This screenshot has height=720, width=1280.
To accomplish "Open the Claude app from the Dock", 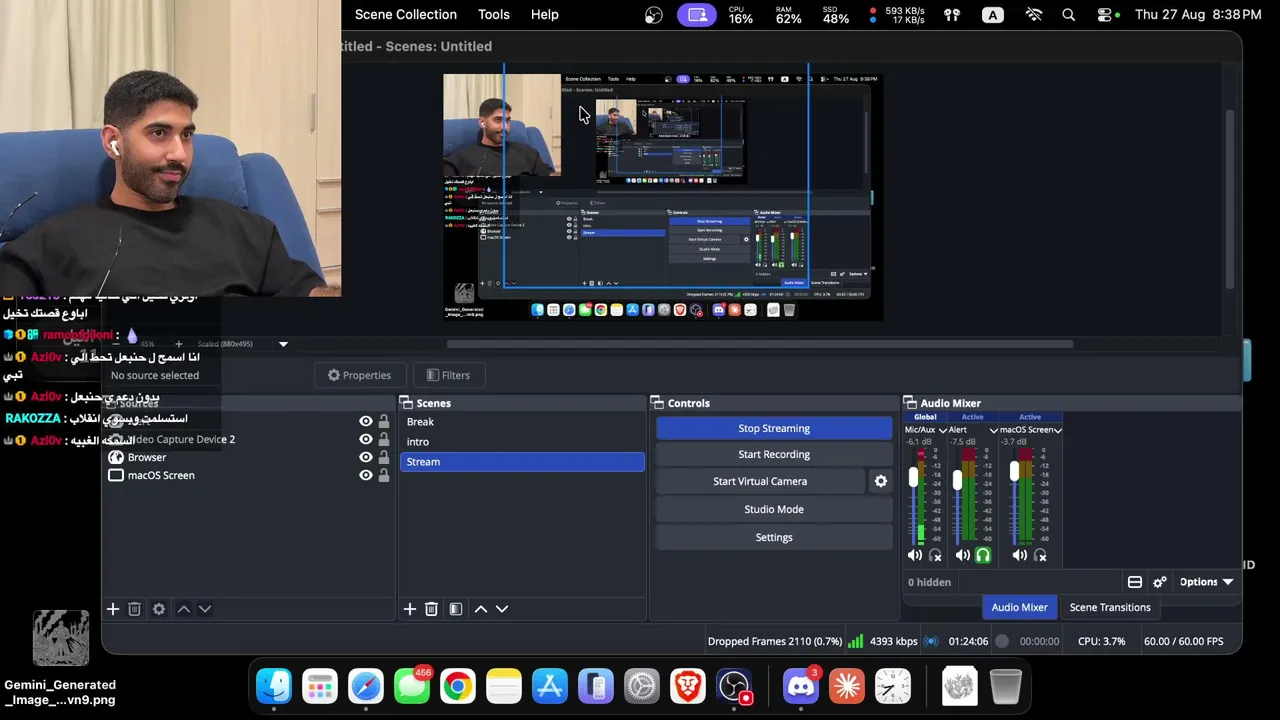I will [x=847, y=687].
